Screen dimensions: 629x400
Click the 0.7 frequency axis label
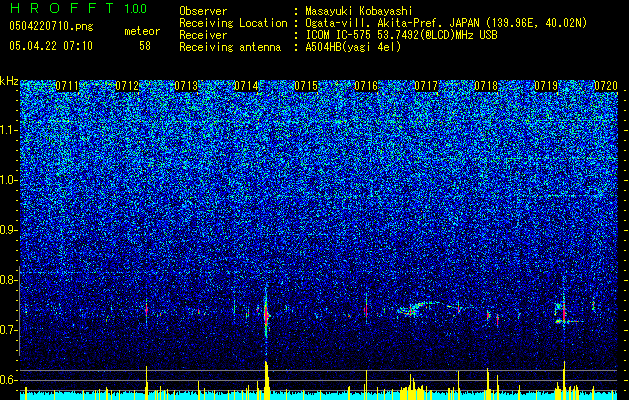click(8, 330)
